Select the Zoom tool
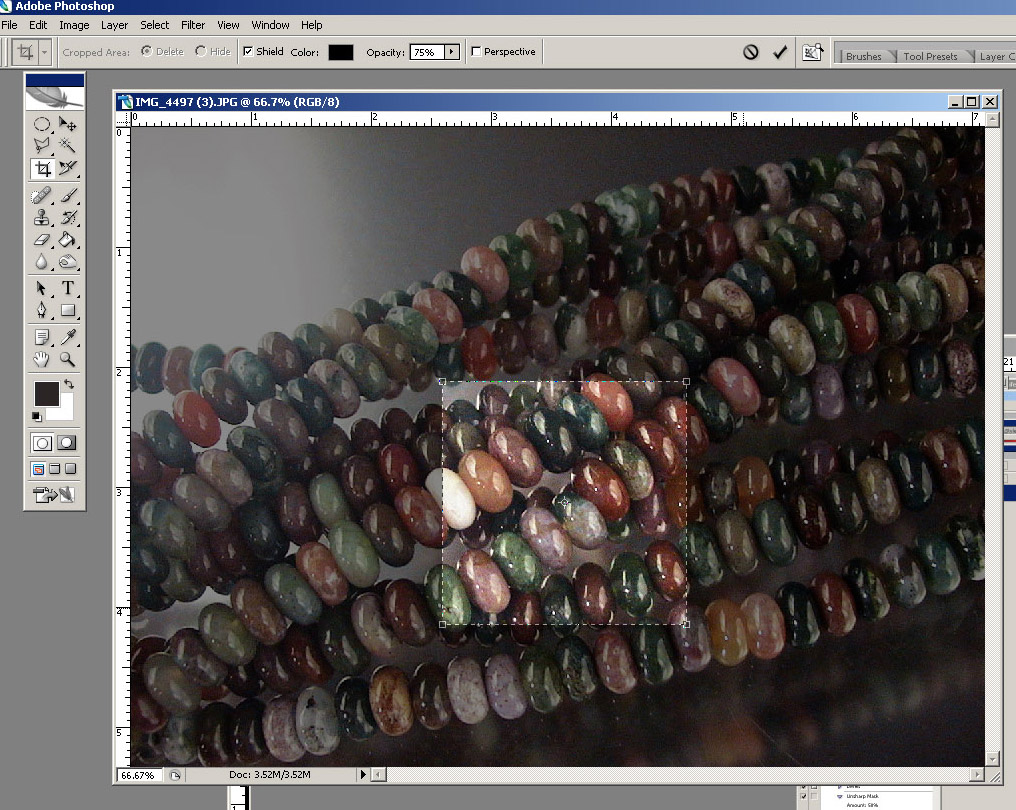This screenshot has height=810, width=1016. [x=67, y=359]
